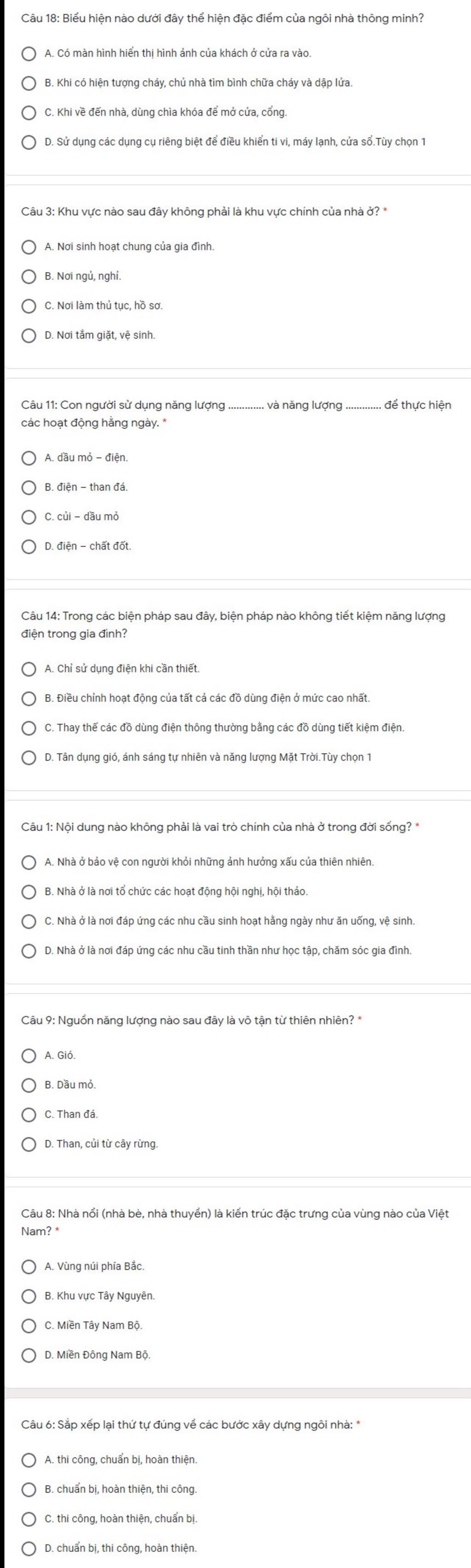This screenshot has width=471, height=1568.
Task: Select 'C. Than đá' radio button
Action: [x=29, y=1115]
